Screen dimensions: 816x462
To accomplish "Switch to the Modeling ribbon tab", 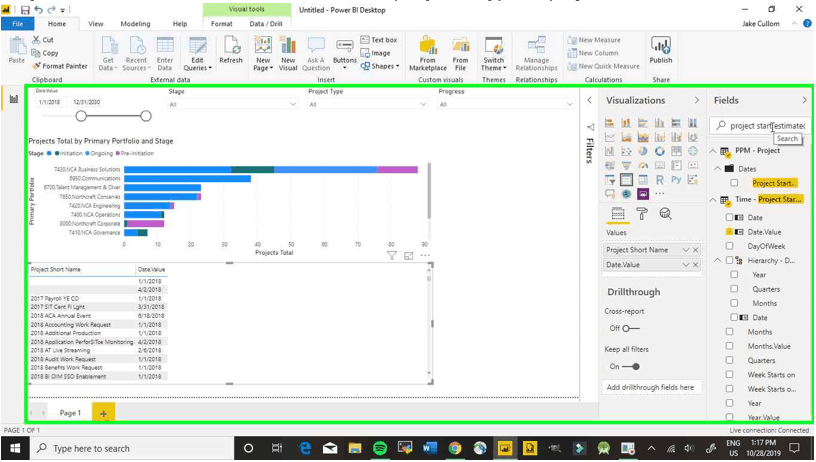I will coord(135,23).
